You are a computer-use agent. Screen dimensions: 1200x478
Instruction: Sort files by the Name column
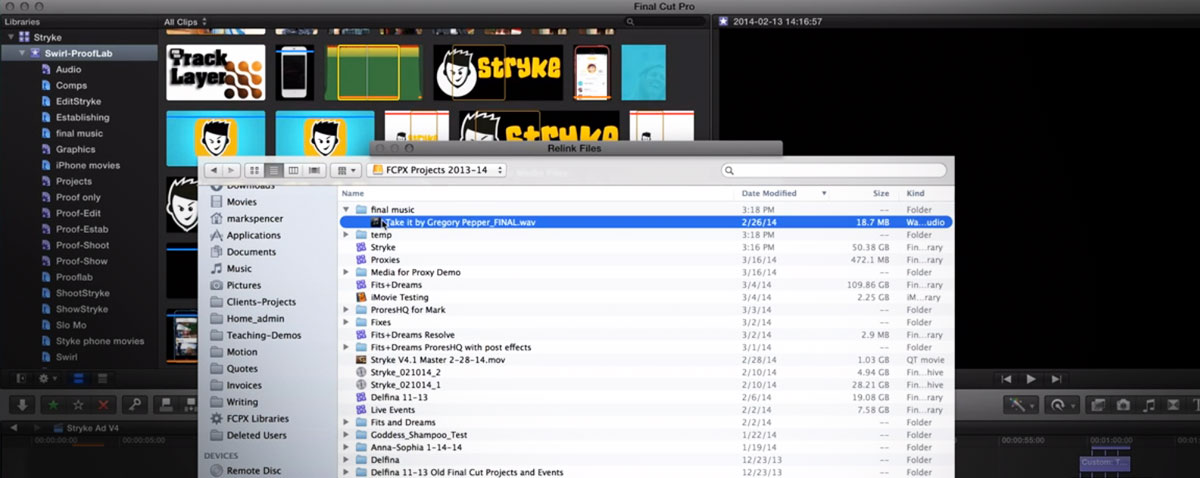pyautogui.click(x=537, y=193)
